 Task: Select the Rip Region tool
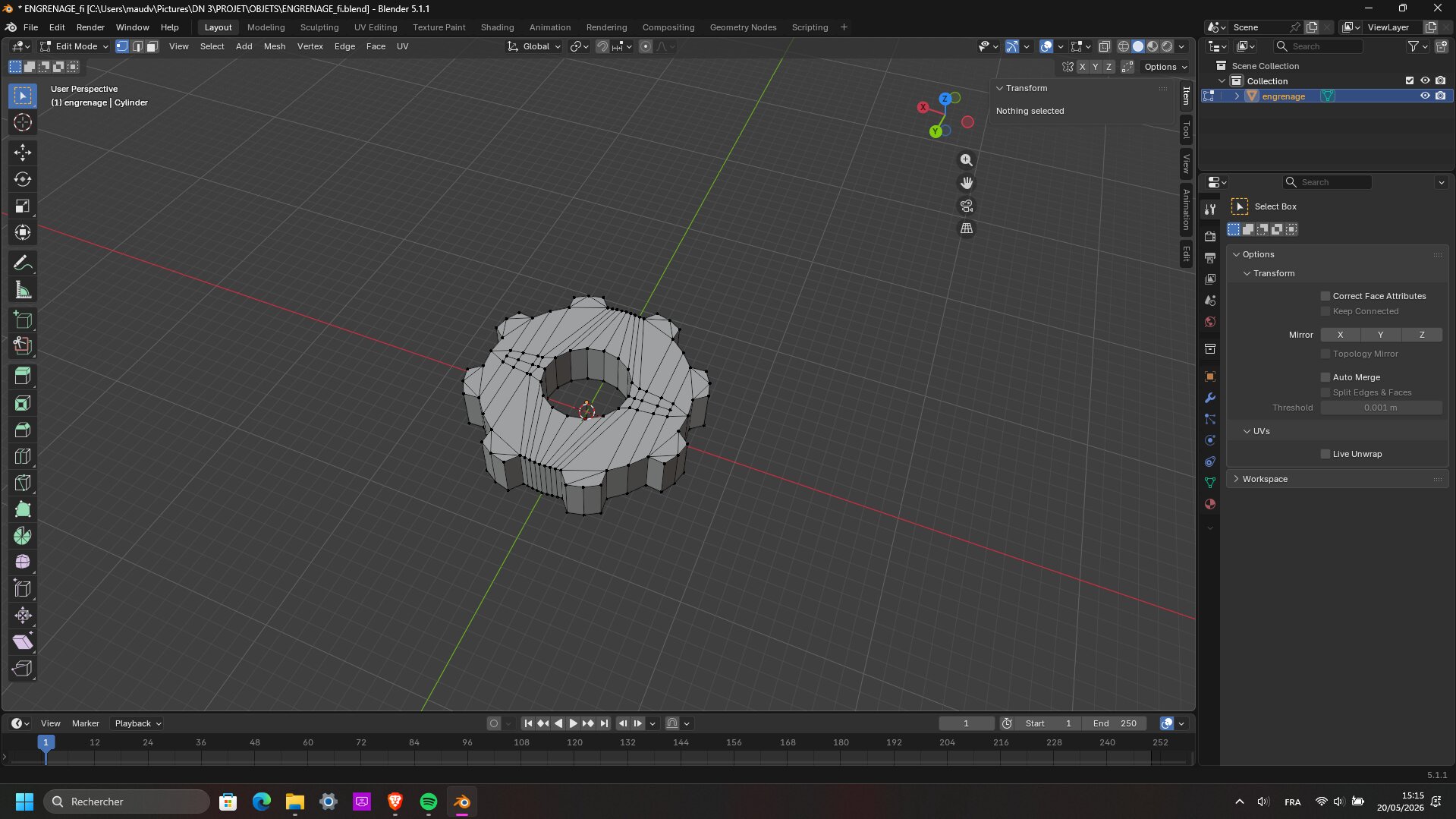click(x=23, y=669)
